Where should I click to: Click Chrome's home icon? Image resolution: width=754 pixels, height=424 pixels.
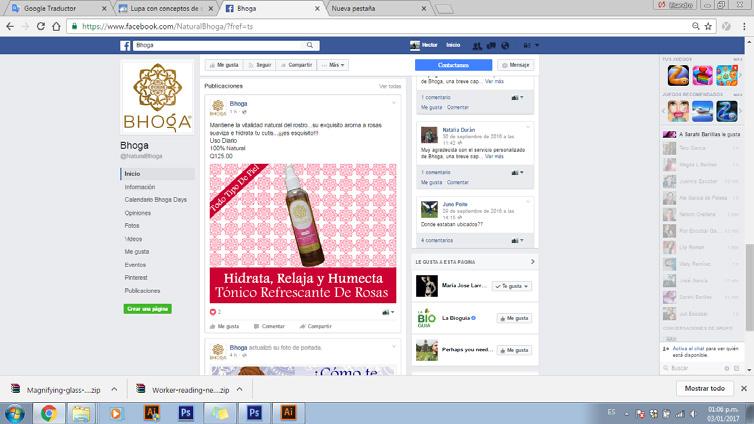click(x=56, y=26)
